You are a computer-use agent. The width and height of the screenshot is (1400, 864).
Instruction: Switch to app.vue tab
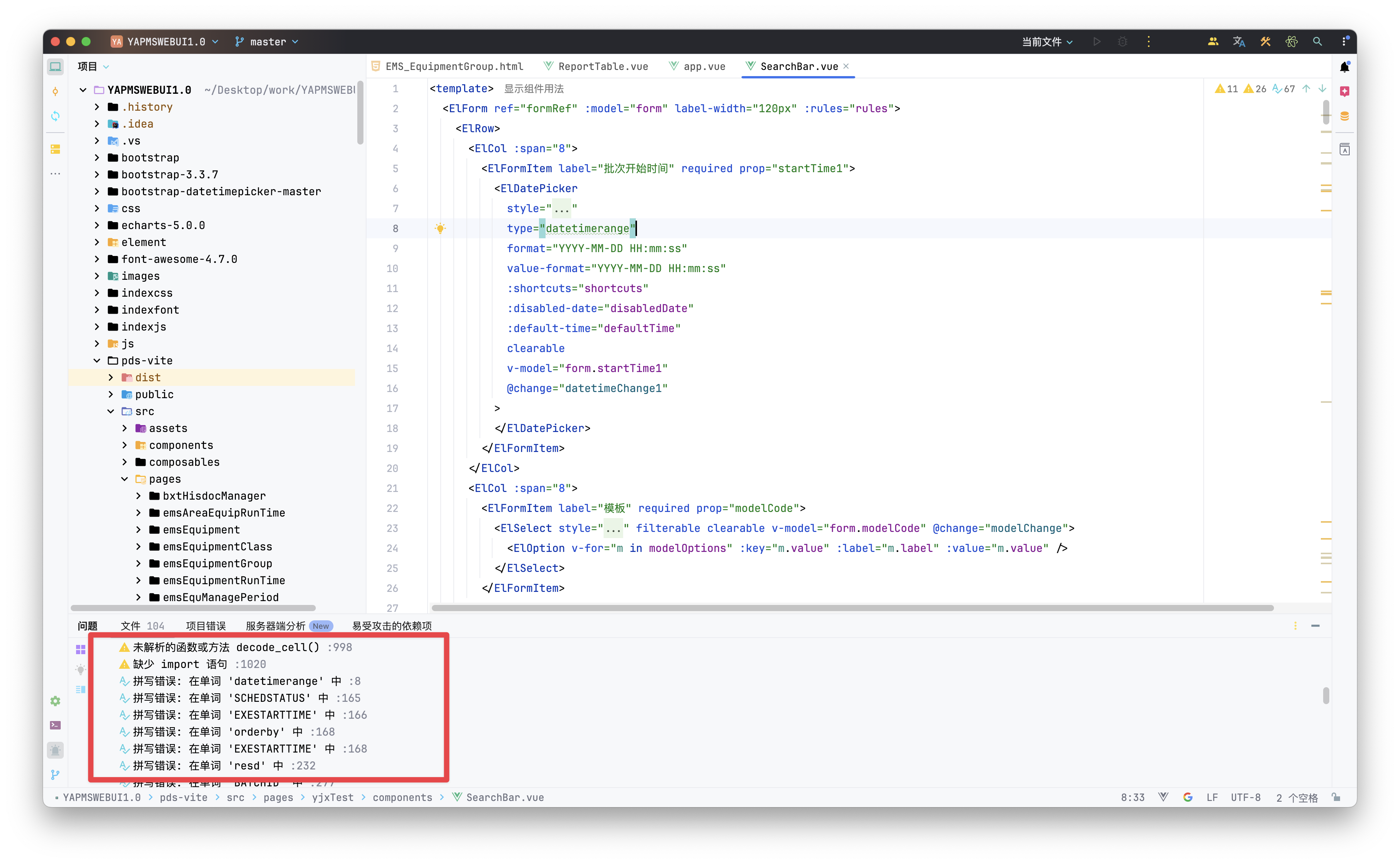click(x=697, y=66)
